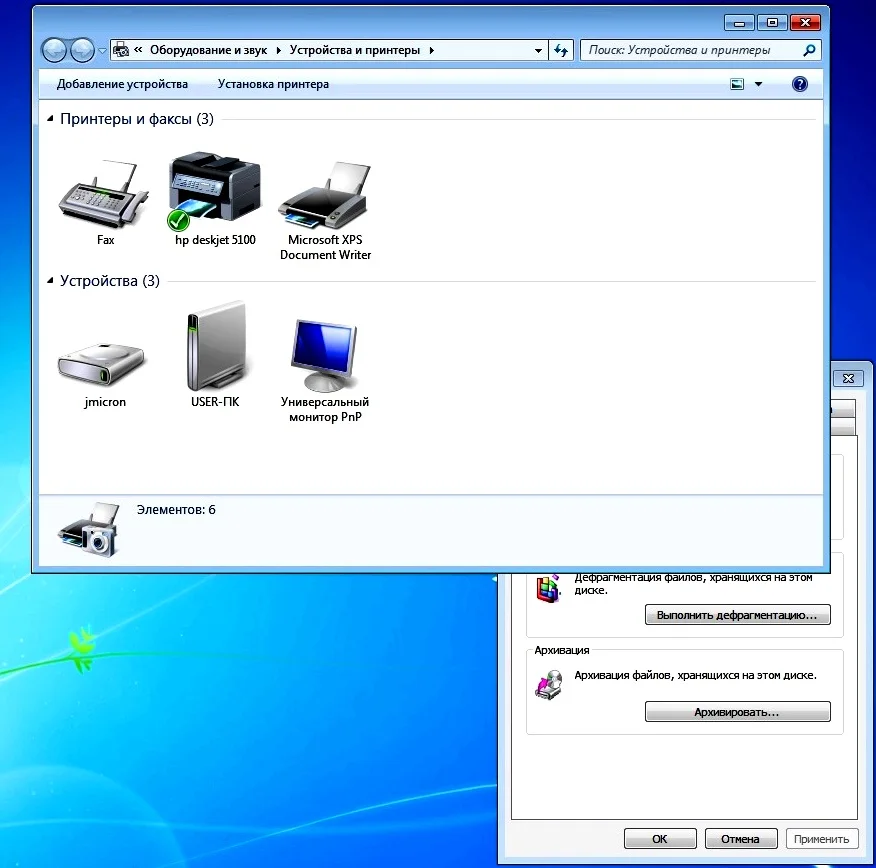Click Отмена in the properties dialog
876x868 pixels.
click(741, 838)
